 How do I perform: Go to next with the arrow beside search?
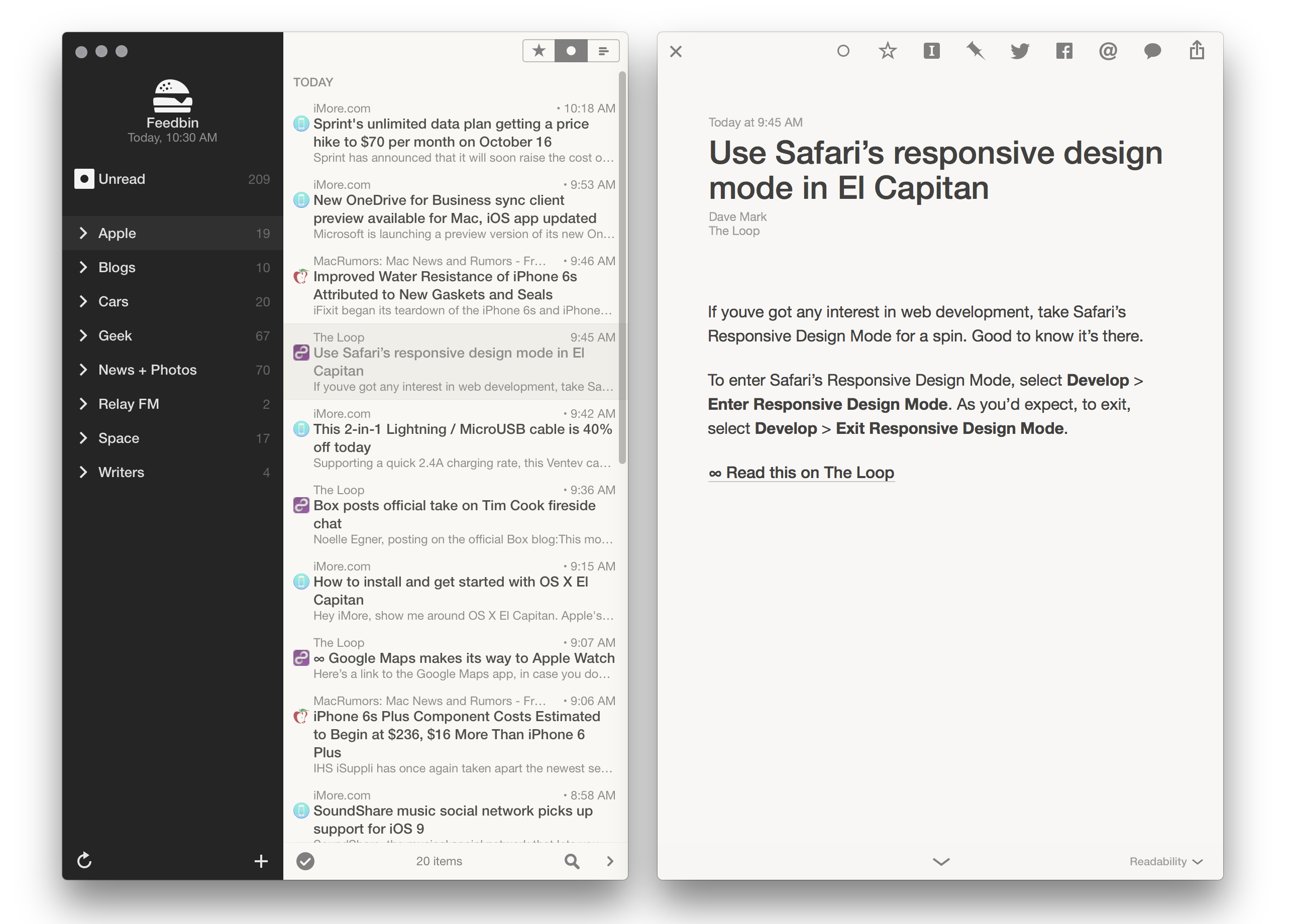point(610,861)
